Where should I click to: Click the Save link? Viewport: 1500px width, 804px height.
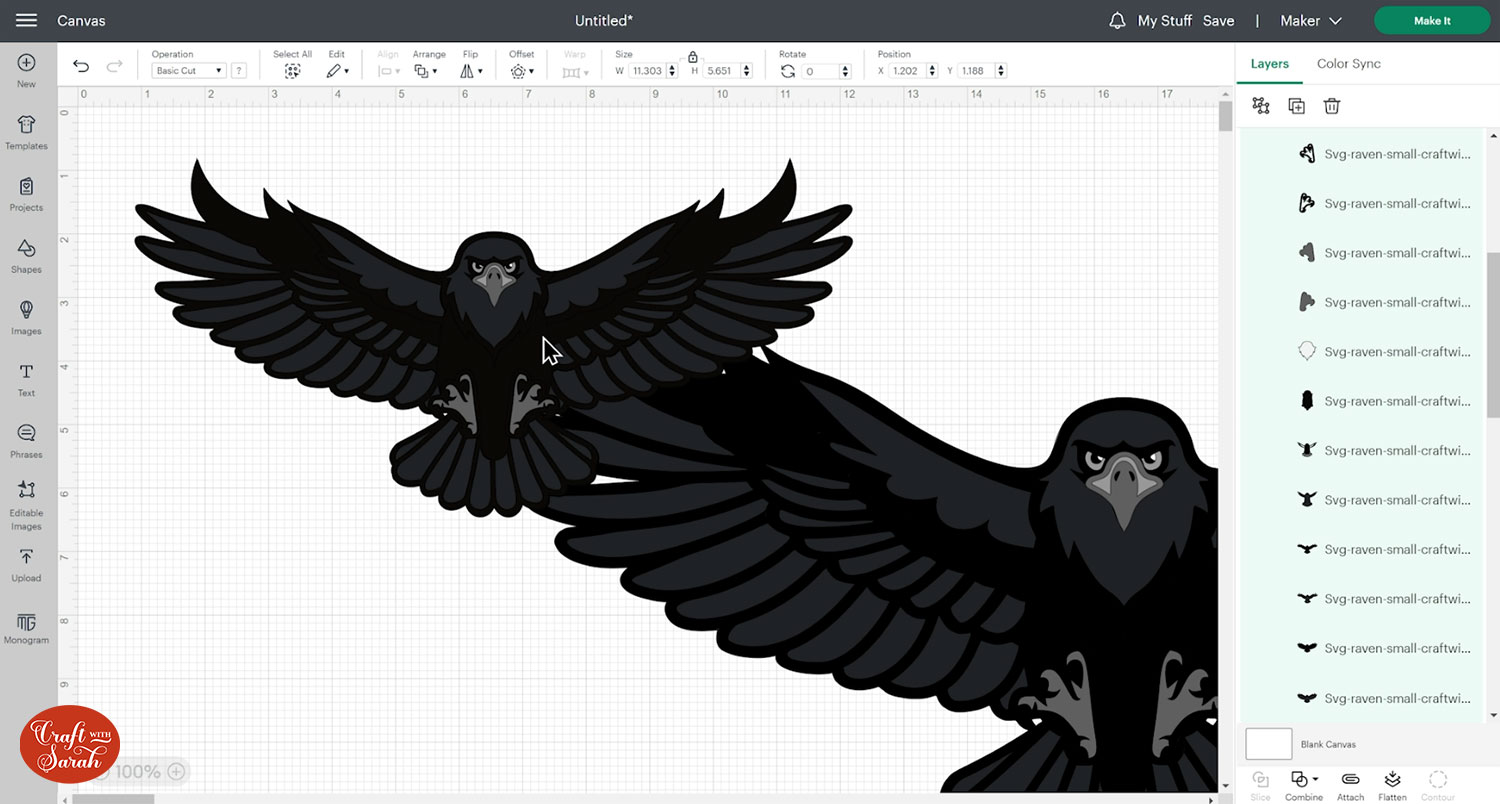pyautogui.click(x=1218, y=21)
